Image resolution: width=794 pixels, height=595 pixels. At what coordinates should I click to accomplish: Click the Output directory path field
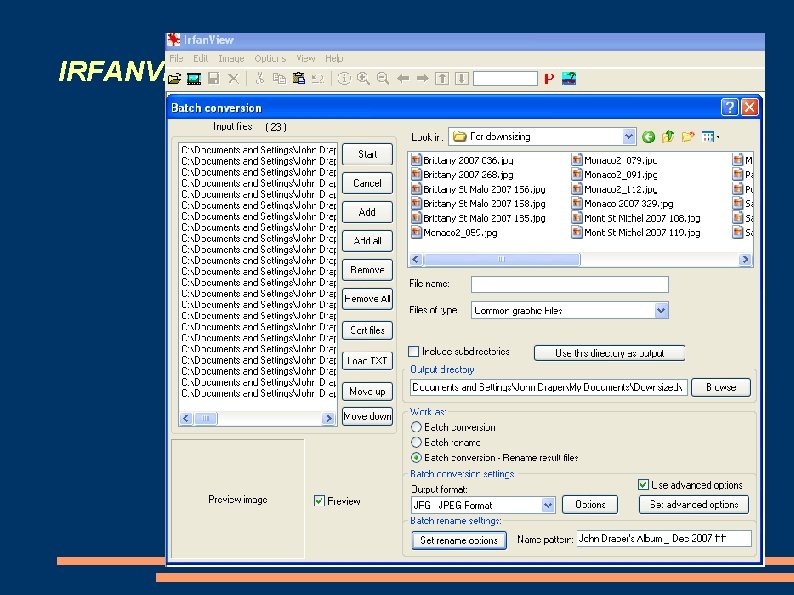pos(548,387)
